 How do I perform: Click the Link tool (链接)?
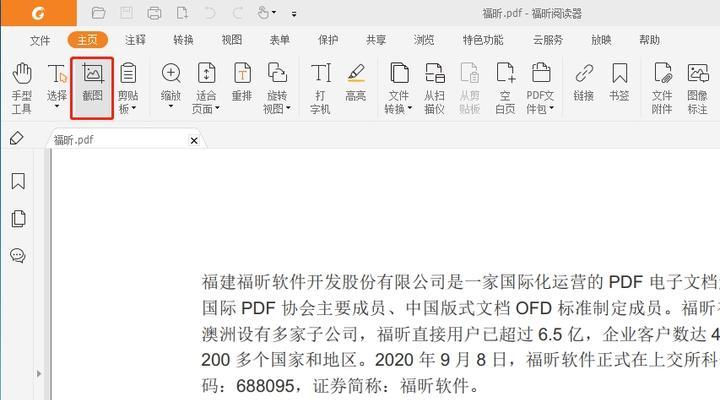coord(584,83)
